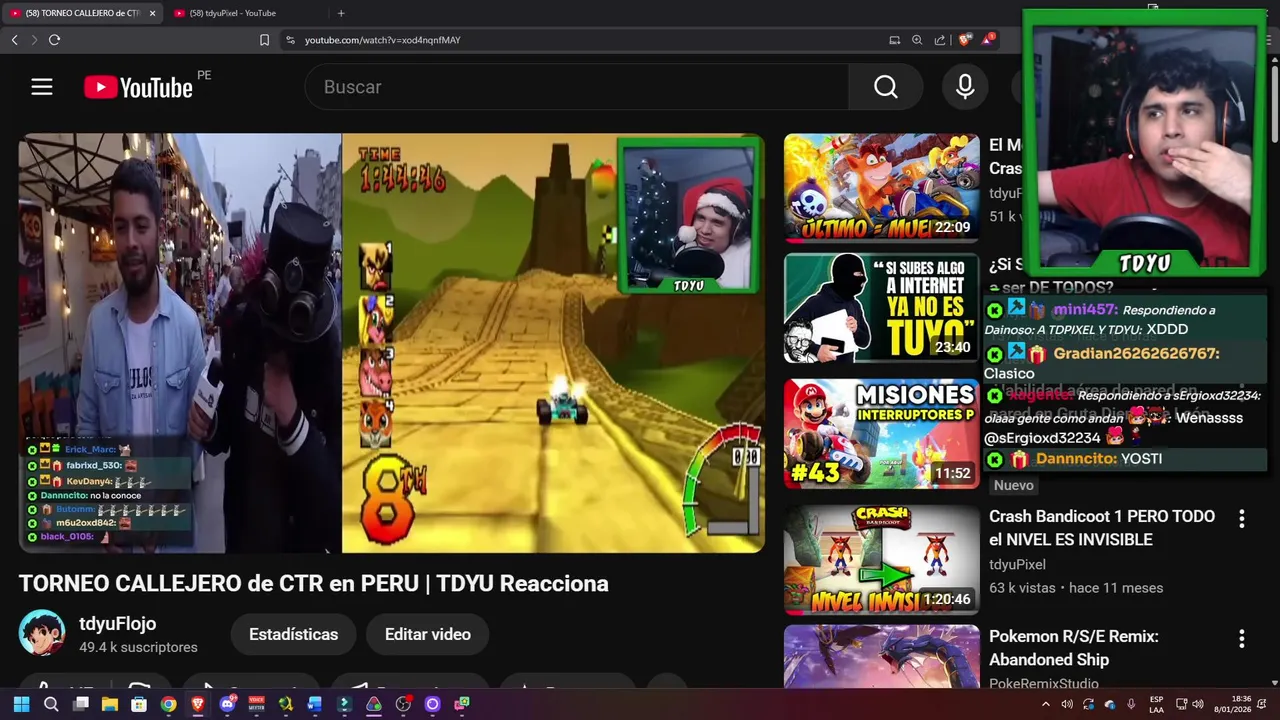Open the zoom magnifier in address bar

click(917, 40)
